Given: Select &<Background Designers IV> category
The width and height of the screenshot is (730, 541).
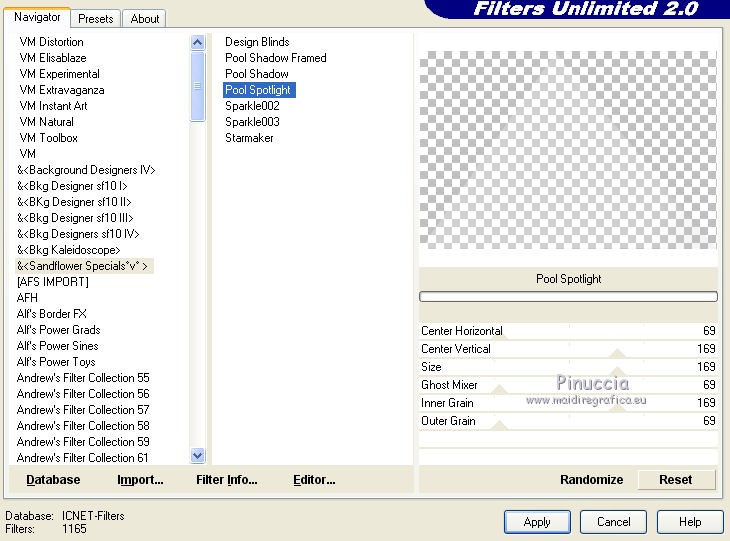Looking at the screenshot, I should (86, 169).
